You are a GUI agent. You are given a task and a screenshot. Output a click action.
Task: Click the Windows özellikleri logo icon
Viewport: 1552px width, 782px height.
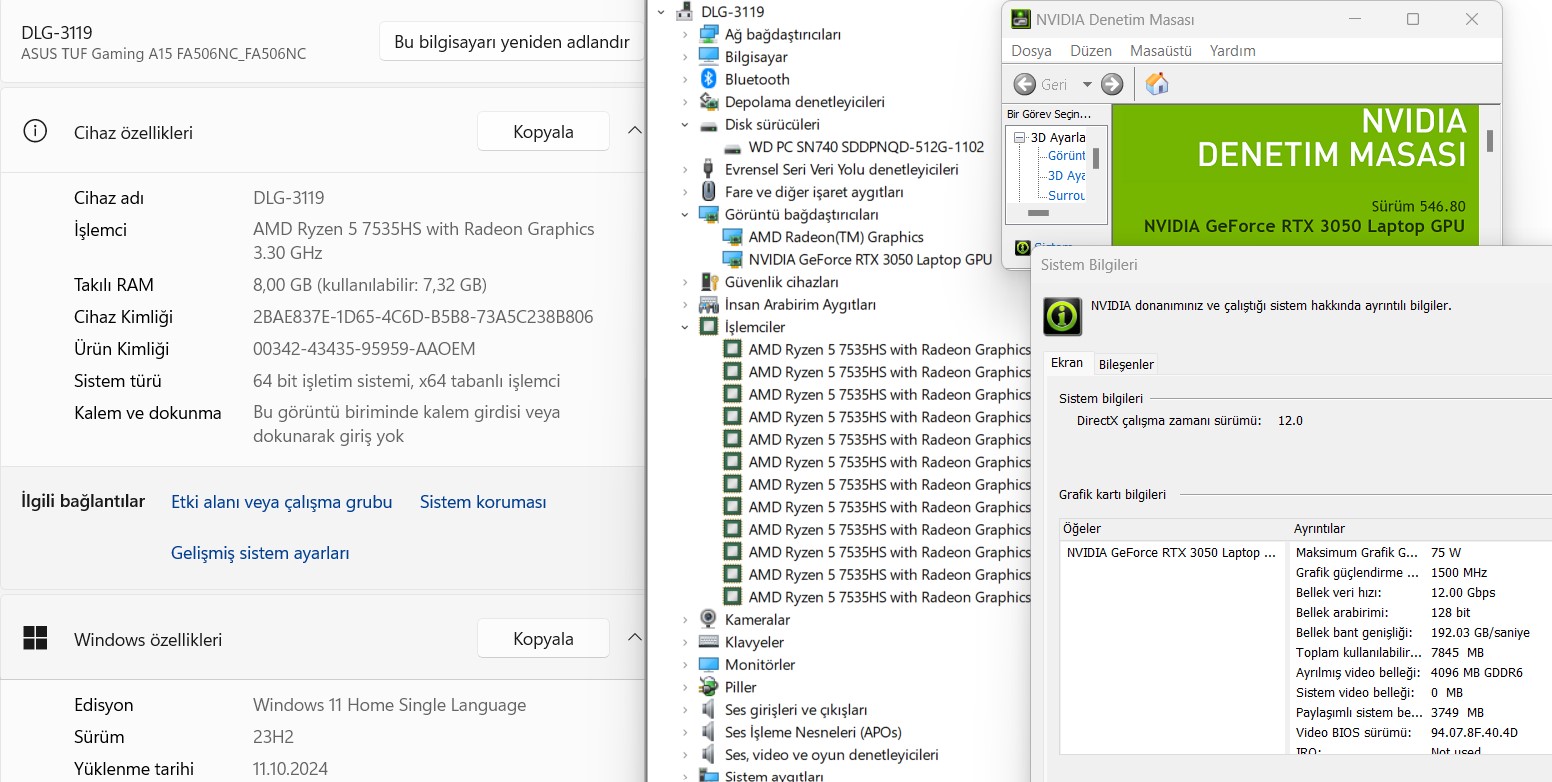click(35, 638)
